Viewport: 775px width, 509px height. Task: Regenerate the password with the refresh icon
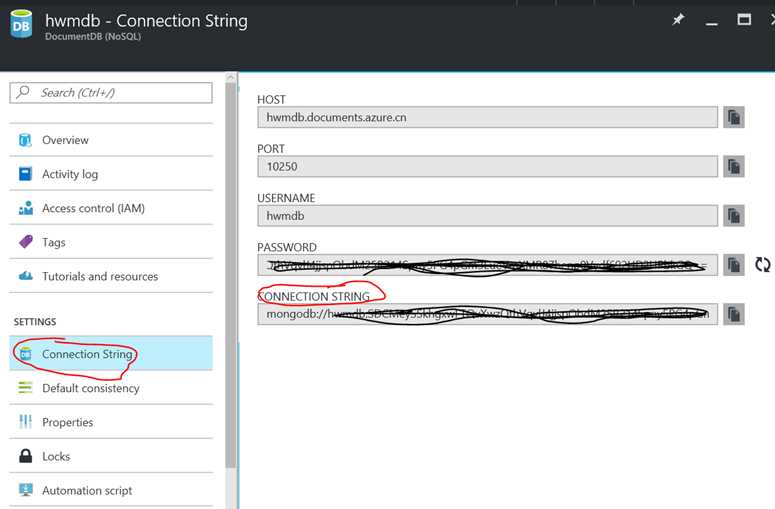tap(762, 265)
